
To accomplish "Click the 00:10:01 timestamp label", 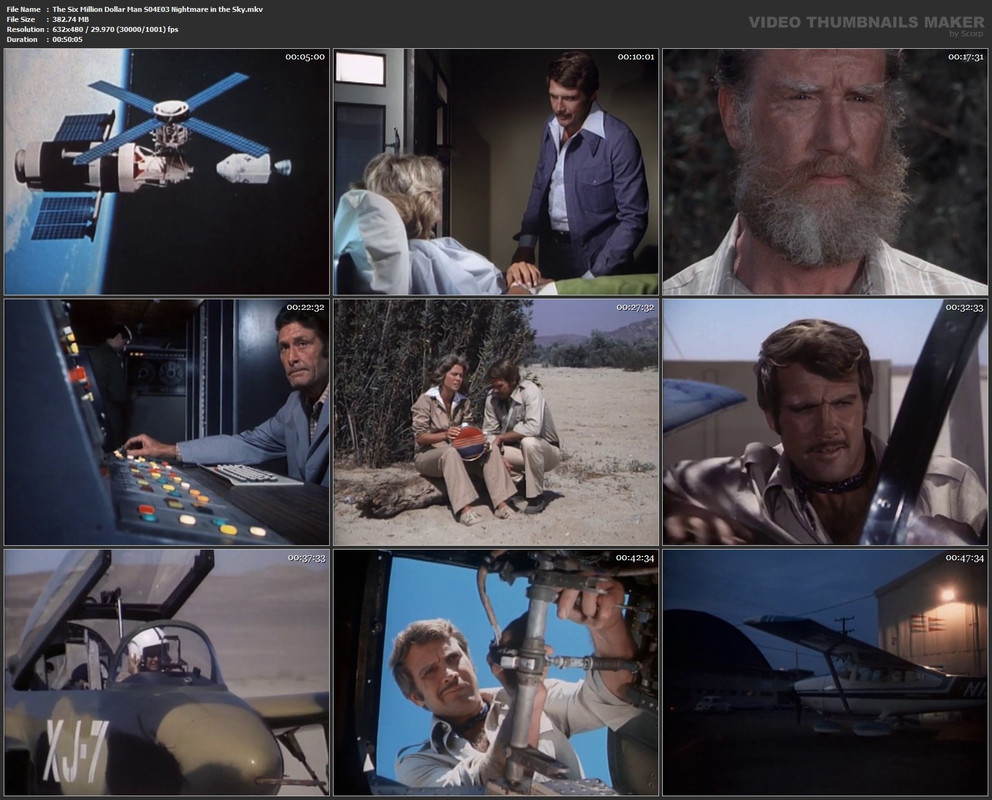I will click(636, 57).
